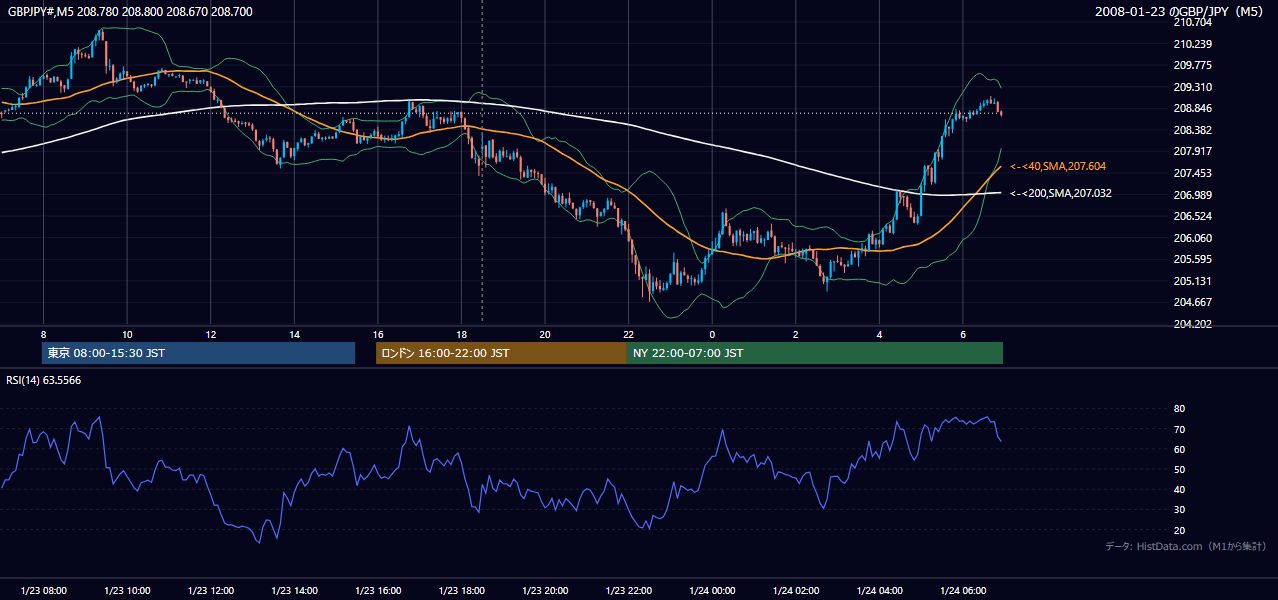1278x600 pixels.
Task: Click price axis value 207.917
Action: [1192, 151]
